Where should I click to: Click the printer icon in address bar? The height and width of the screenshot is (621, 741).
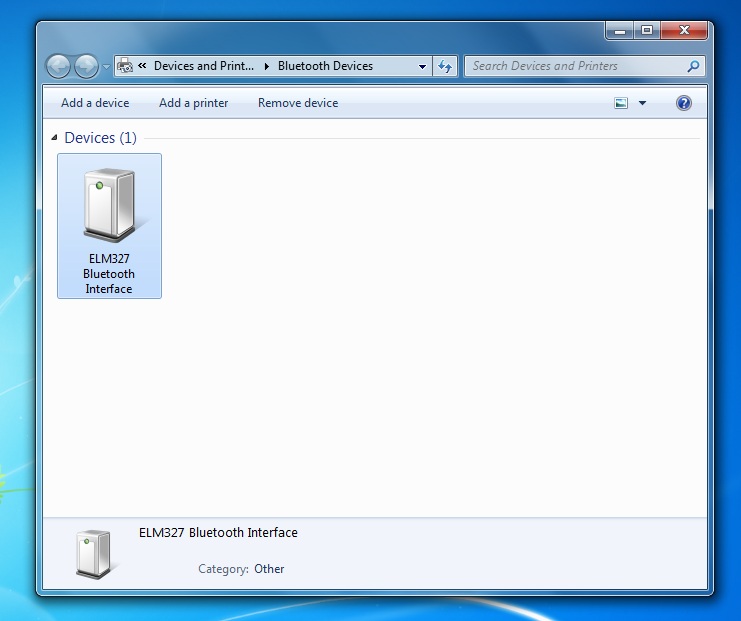tap(125, 66)
